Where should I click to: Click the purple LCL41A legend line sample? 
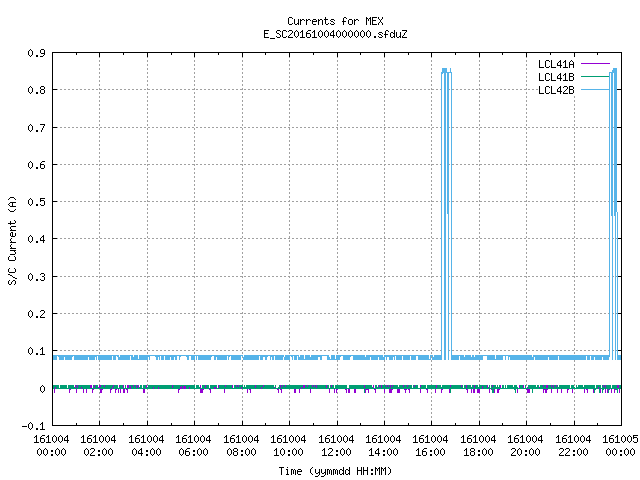[595, 64]
